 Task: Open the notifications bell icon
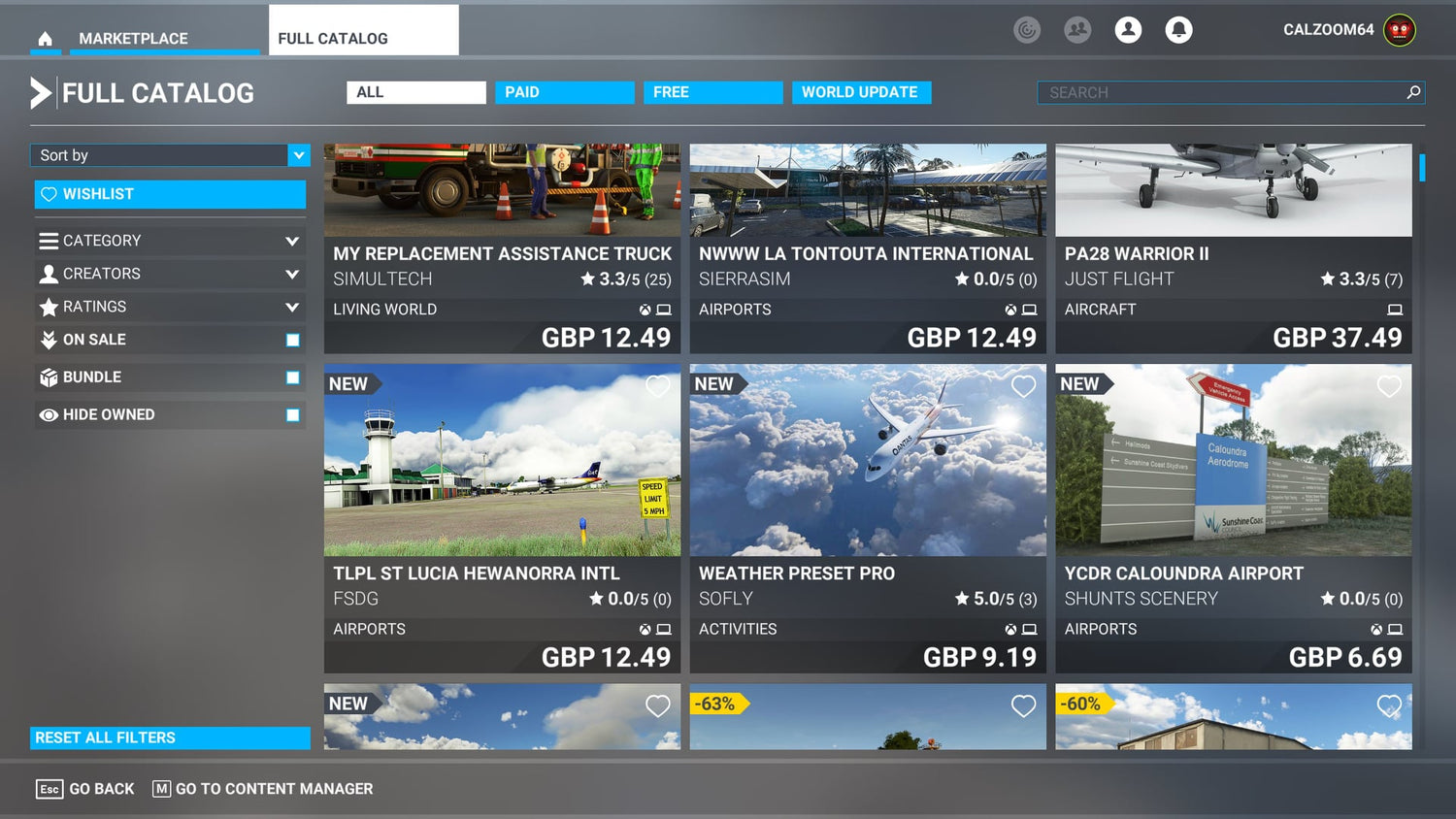click(1178, 29)
